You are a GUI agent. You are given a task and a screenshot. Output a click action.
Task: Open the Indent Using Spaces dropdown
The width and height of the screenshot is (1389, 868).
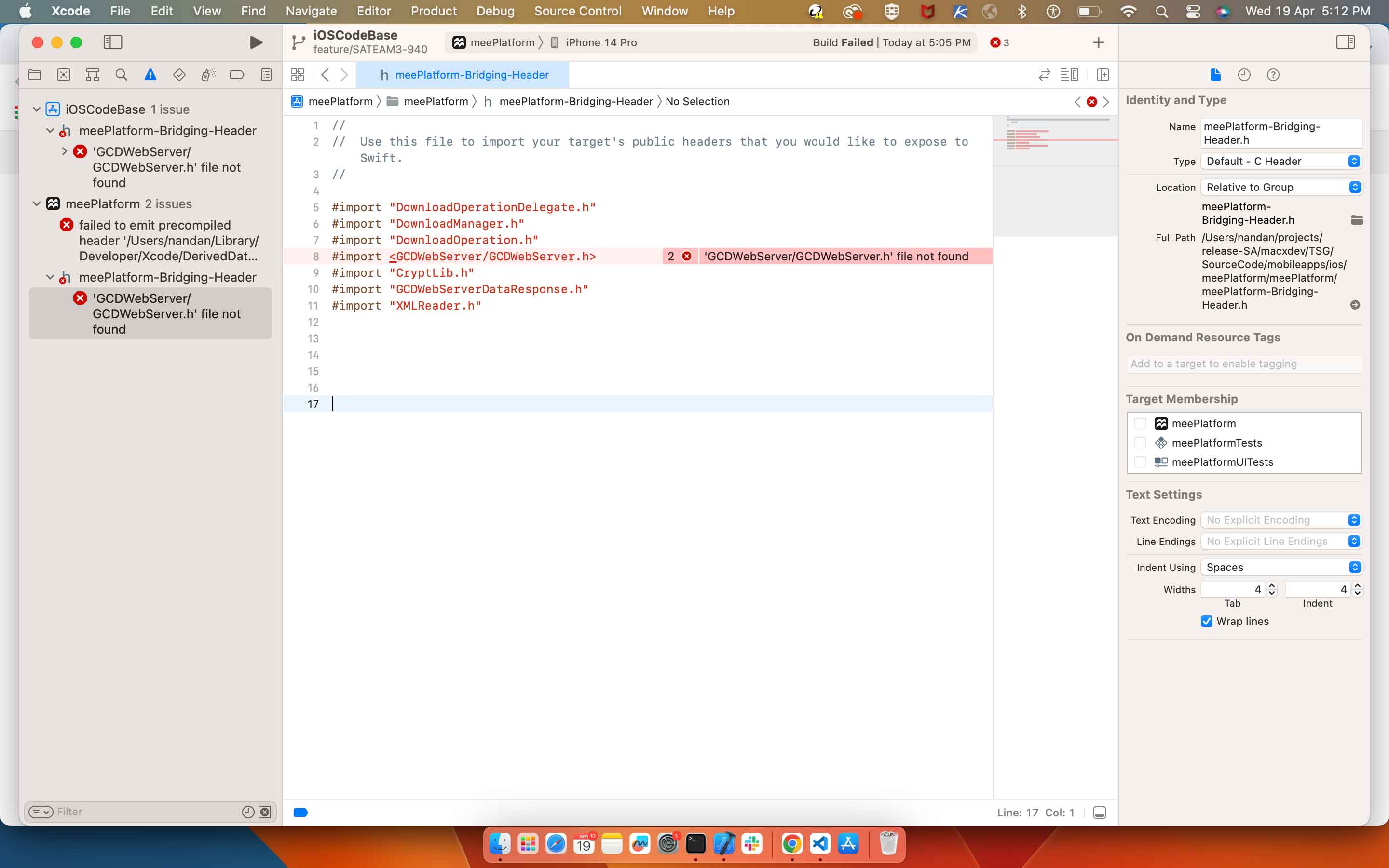pyautogui.click(x=1281, y=567)
